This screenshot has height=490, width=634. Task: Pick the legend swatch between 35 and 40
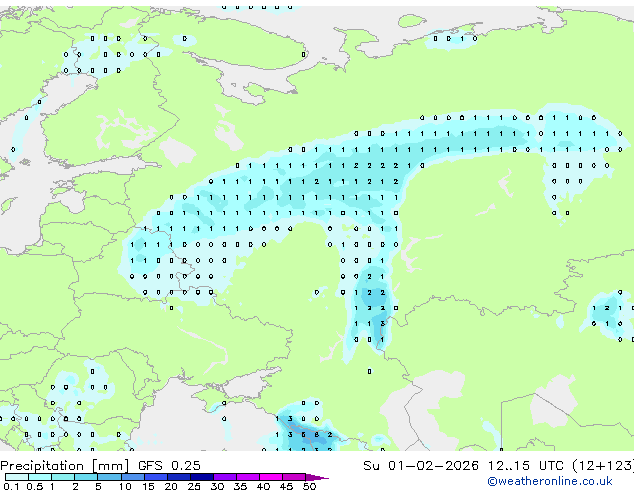[x=247, y=477]
